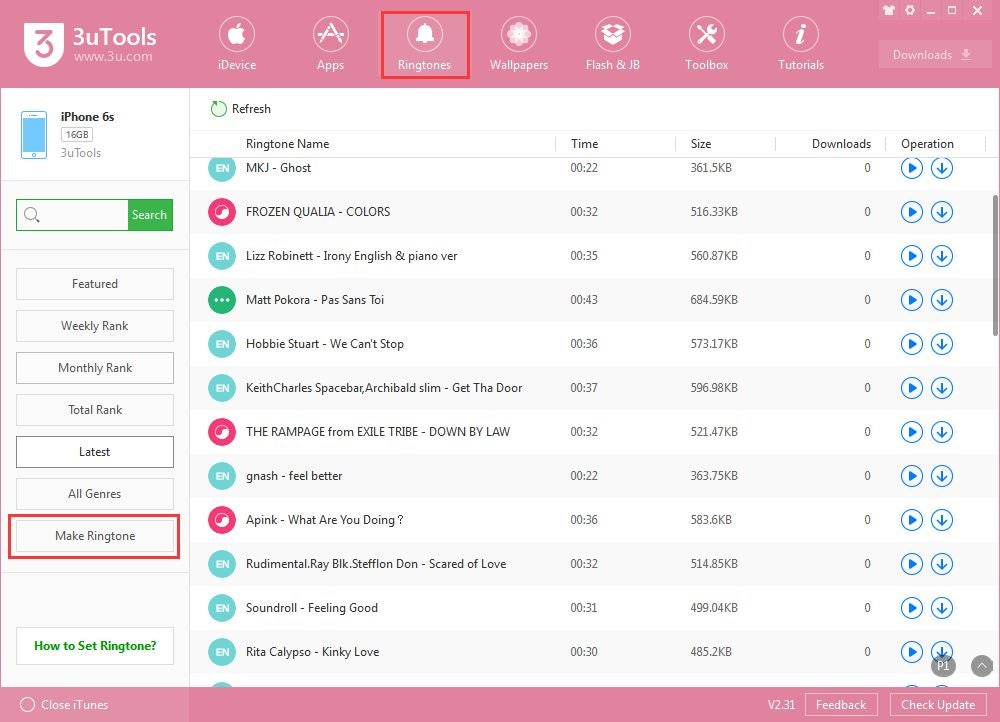Collapse the page with the bottom-right chevron
This screenshot has height=722, width=1000.
[981, 665]
